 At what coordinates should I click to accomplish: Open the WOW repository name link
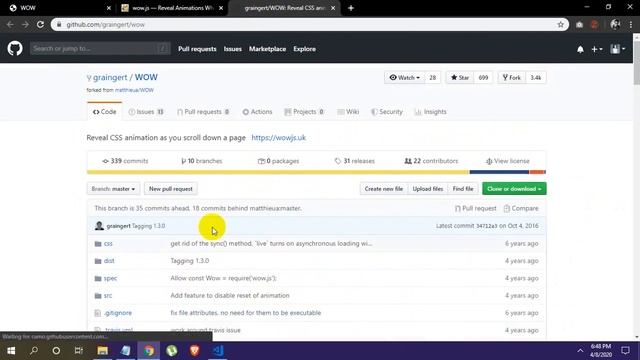tap(146, 77)
